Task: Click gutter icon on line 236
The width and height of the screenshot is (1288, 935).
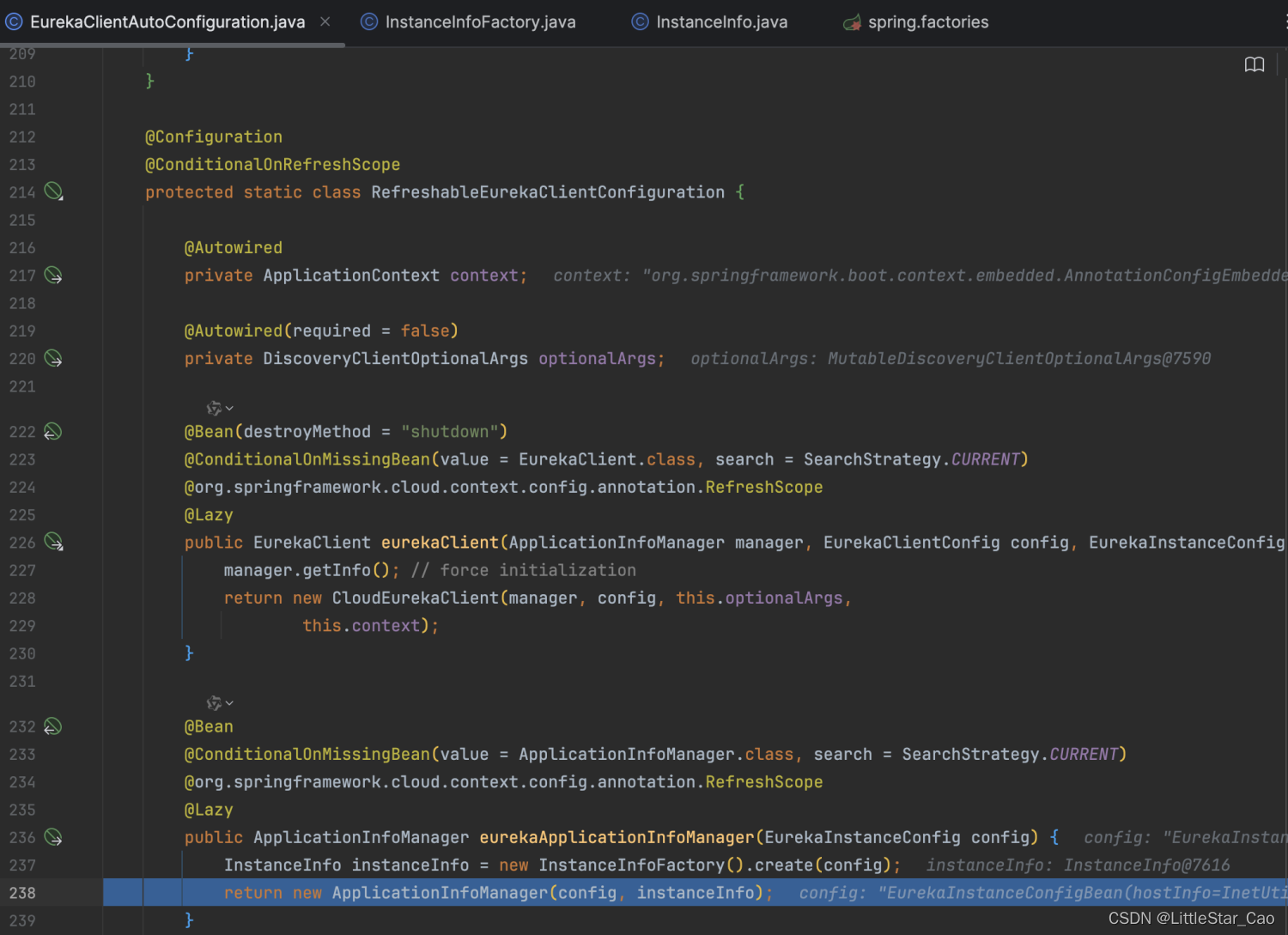Action: click(53, 837)
